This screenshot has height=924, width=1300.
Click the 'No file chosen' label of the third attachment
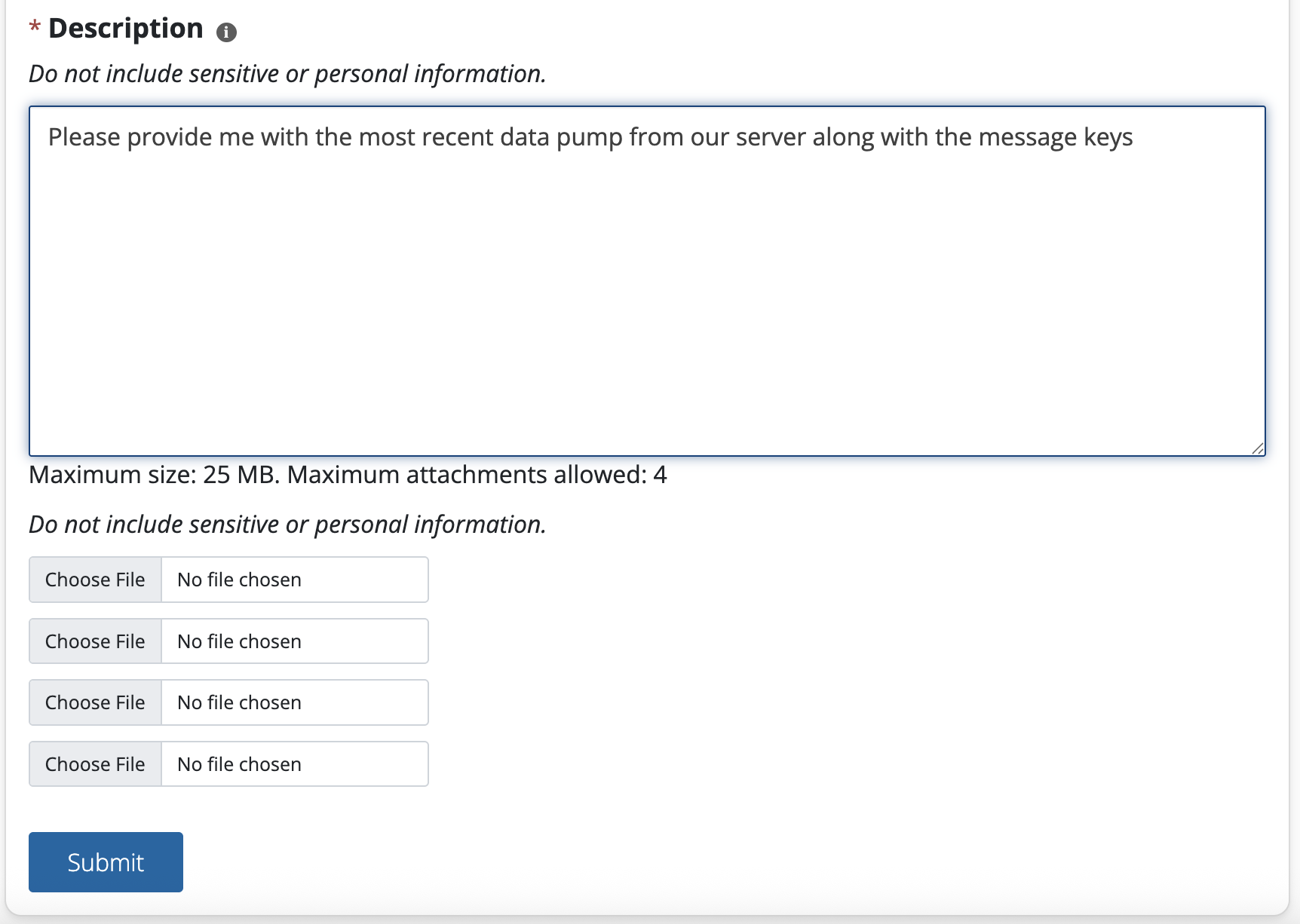pyautogui.click(x=239, y=702)
